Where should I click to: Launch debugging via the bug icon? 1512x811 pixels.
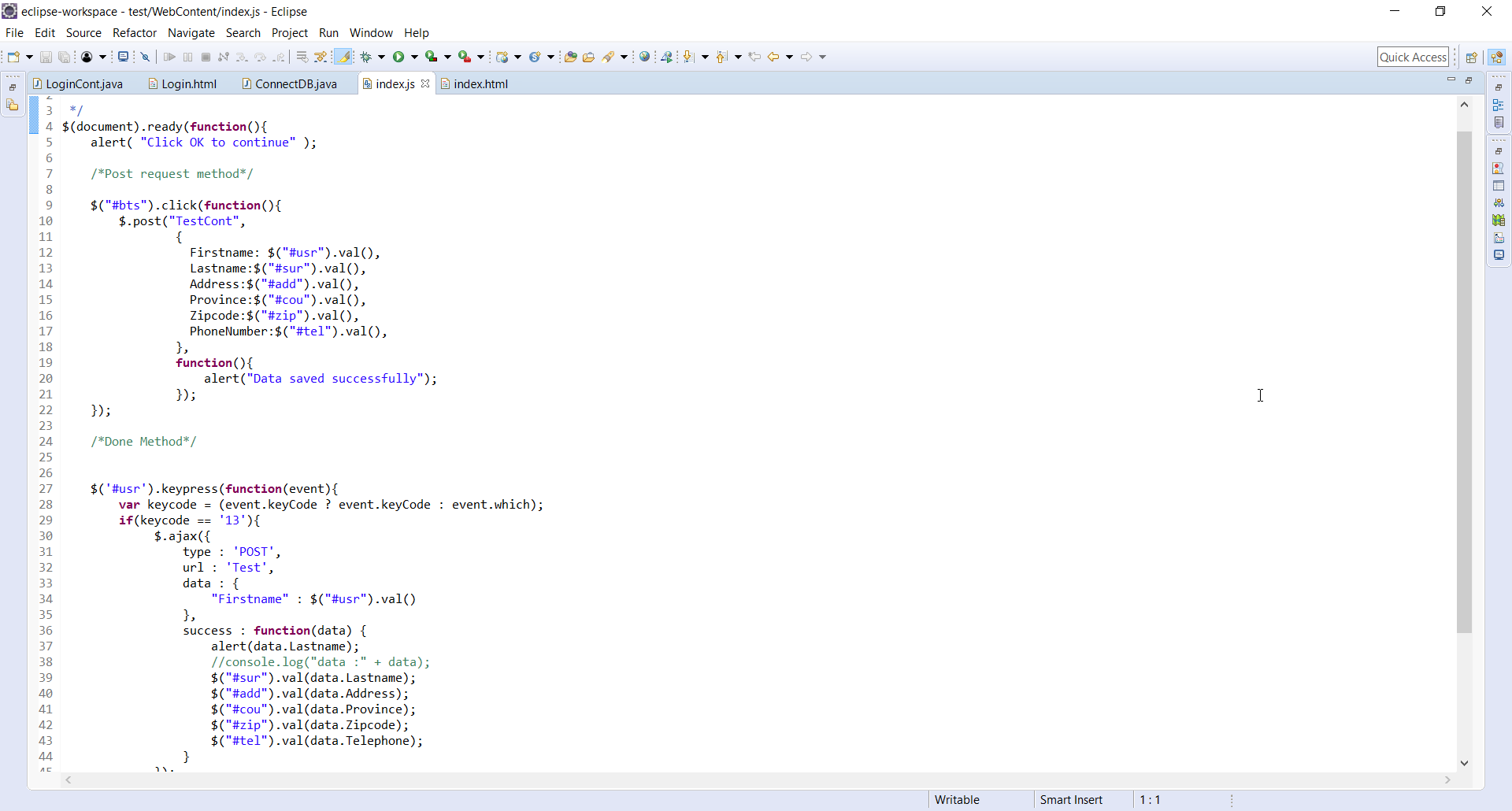365,56
